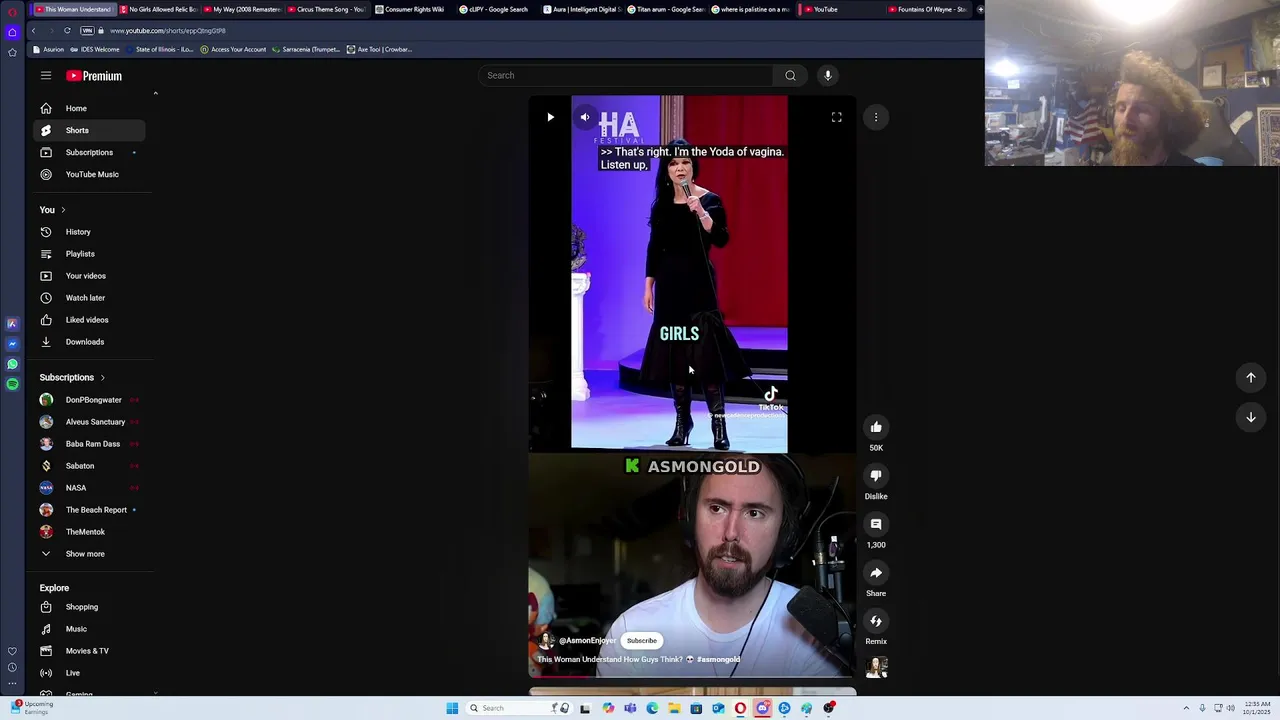Viewport: 1280px width, 720px height.
Task: Switch to Fountains Of Wayne tab
Action: [927, 9]
